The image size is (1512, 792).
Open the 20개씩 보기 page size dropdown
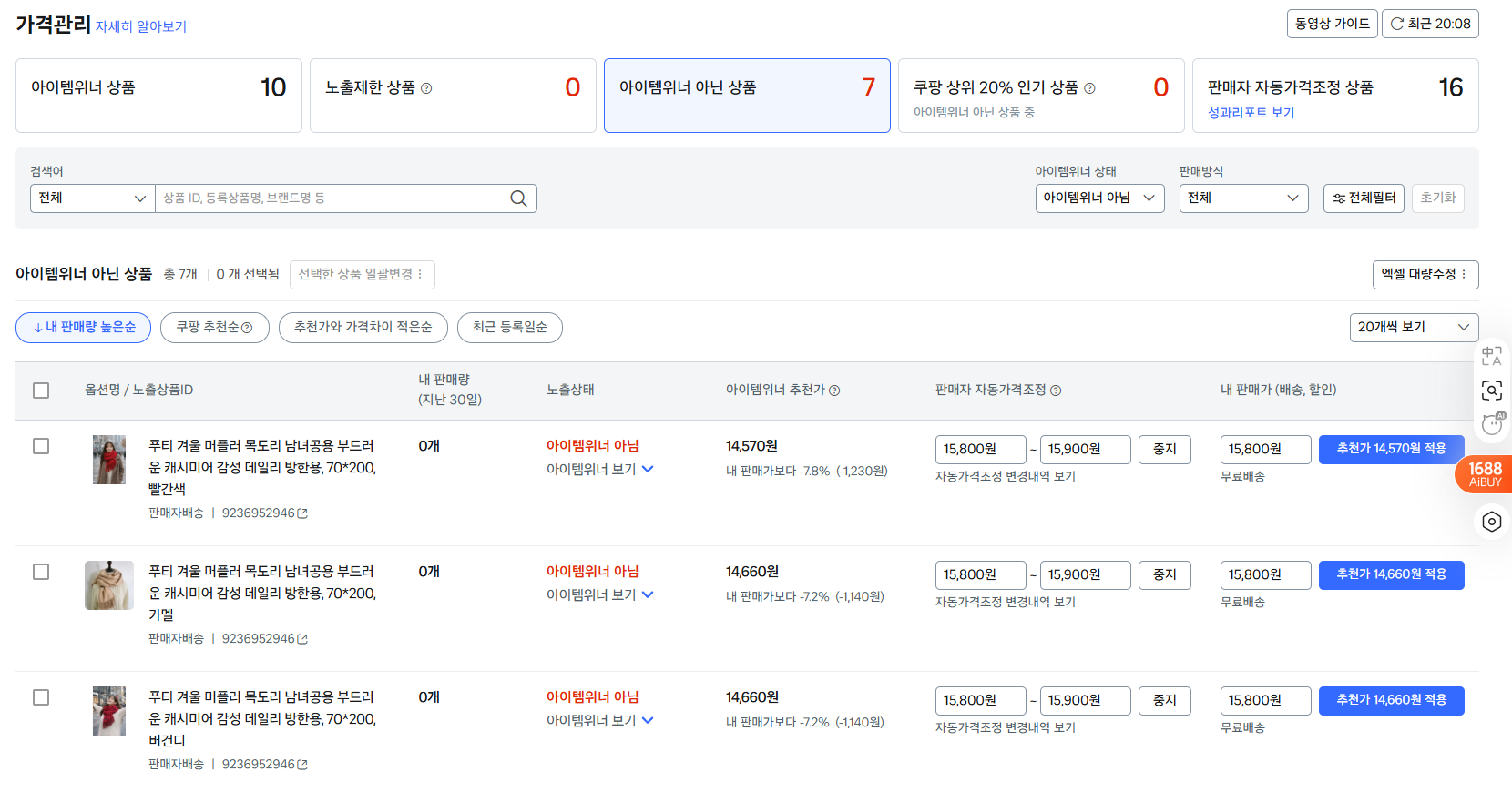tap(1413, 328)
